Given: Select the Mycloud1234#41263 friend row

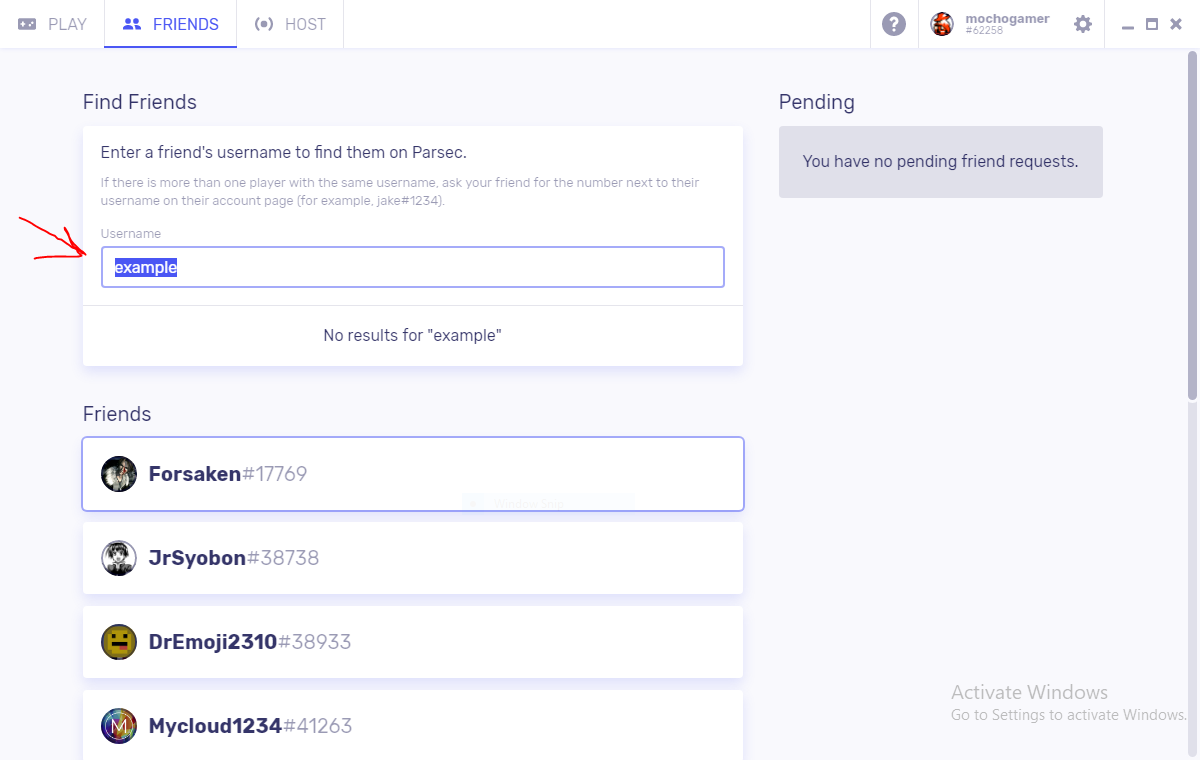Looking at the screenshot, I should point(412,726).
